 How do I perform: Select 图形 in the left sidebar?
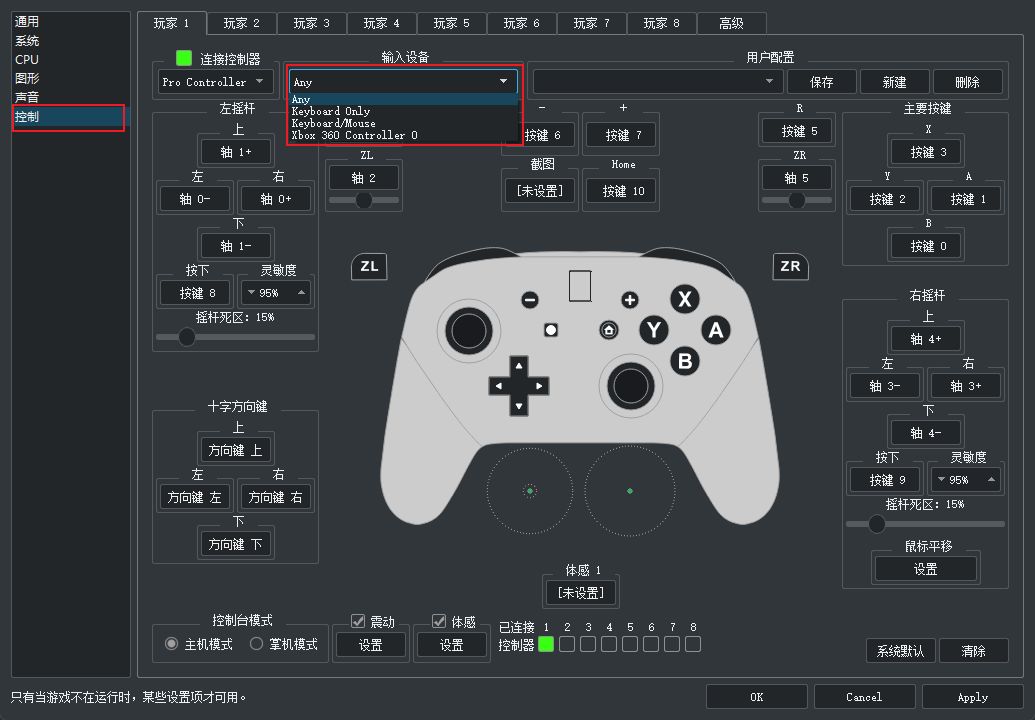(27, 78)
